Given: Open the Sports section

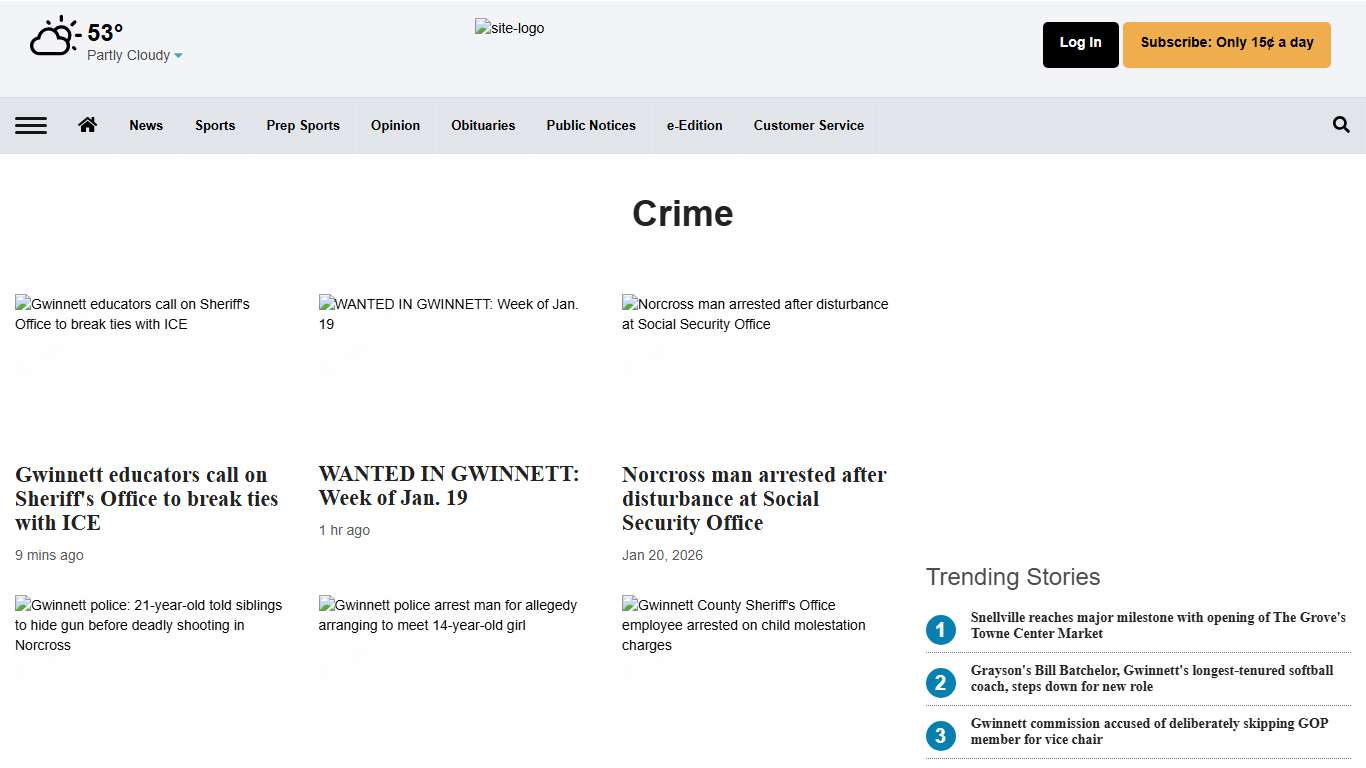Looking at the screenshot, I should (x=215, y=125).
